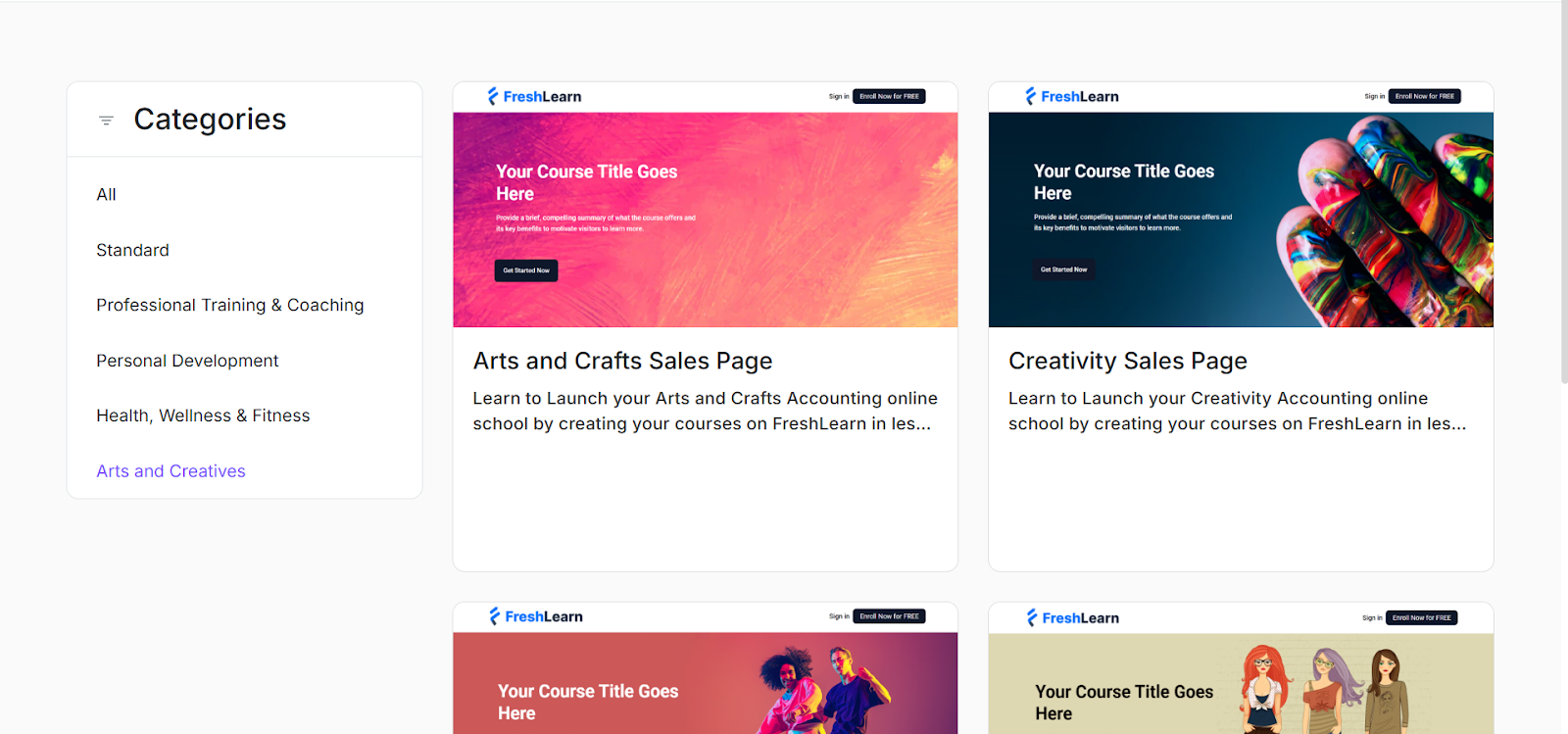Click FreshLearn logo in Arts and Crafts preview

[534, 96]
